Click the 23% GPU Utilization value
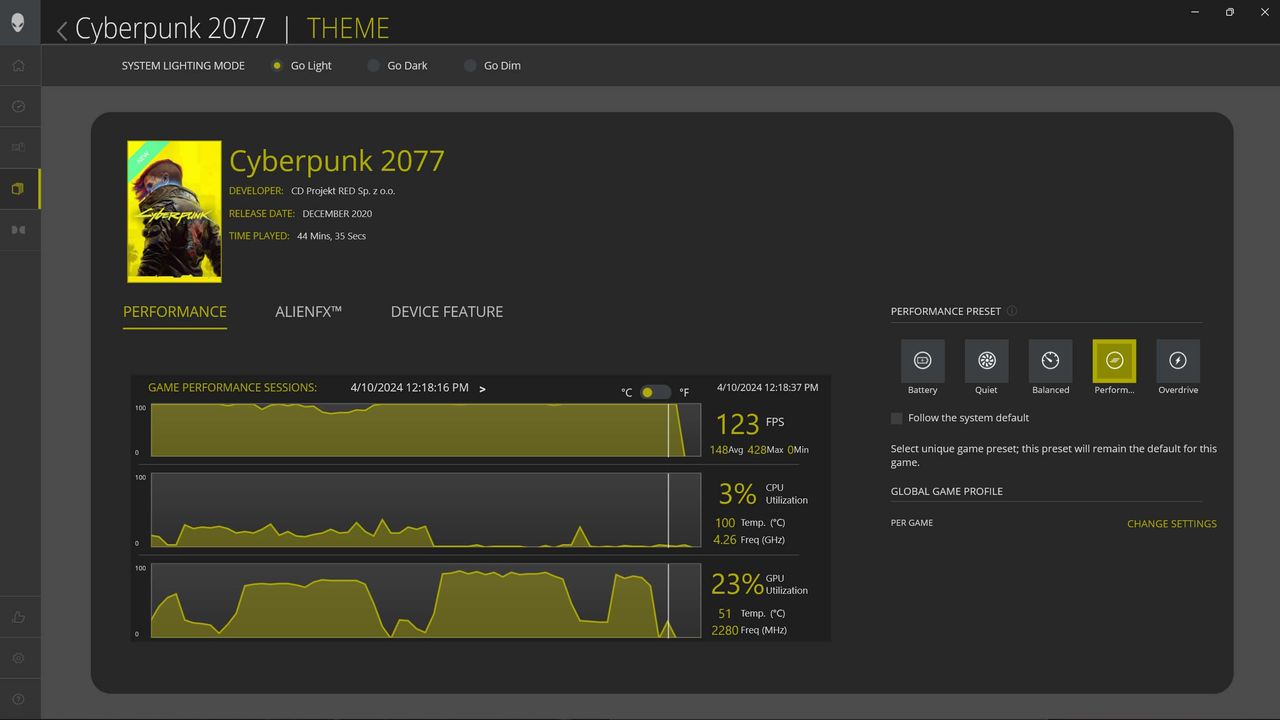The width and height of the screenshot is (1280, 720). 737,583
